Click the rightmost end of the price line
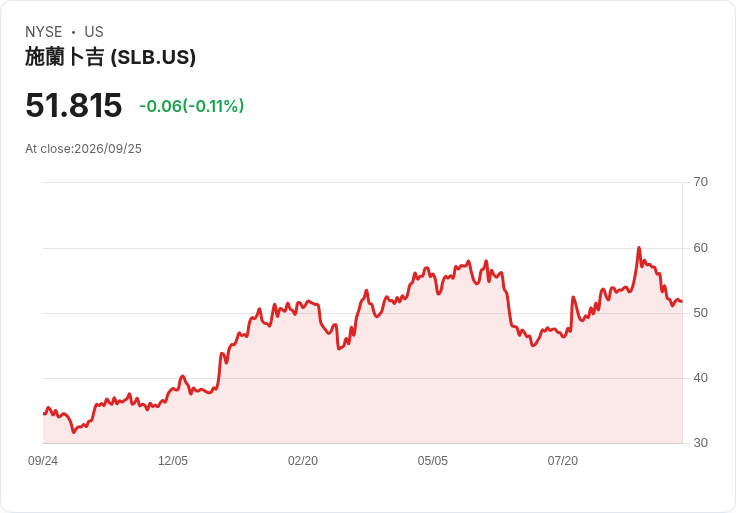This screenshot has width=736, height=513. (x=682, y=301)
